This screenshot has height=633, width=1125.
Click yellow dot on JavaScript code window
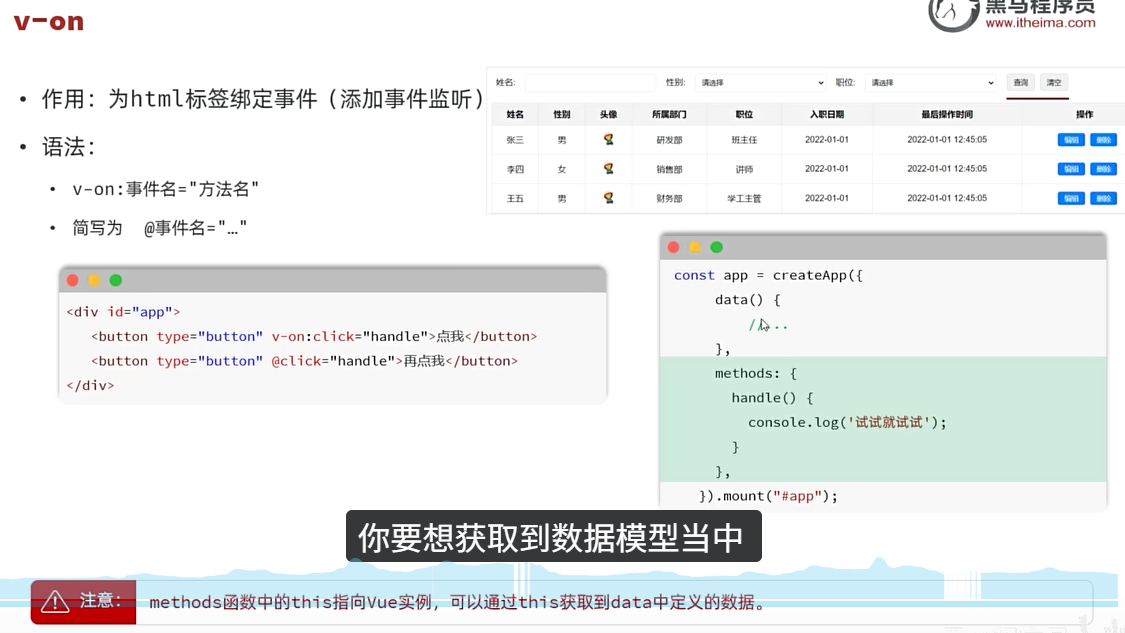point(695,248)
